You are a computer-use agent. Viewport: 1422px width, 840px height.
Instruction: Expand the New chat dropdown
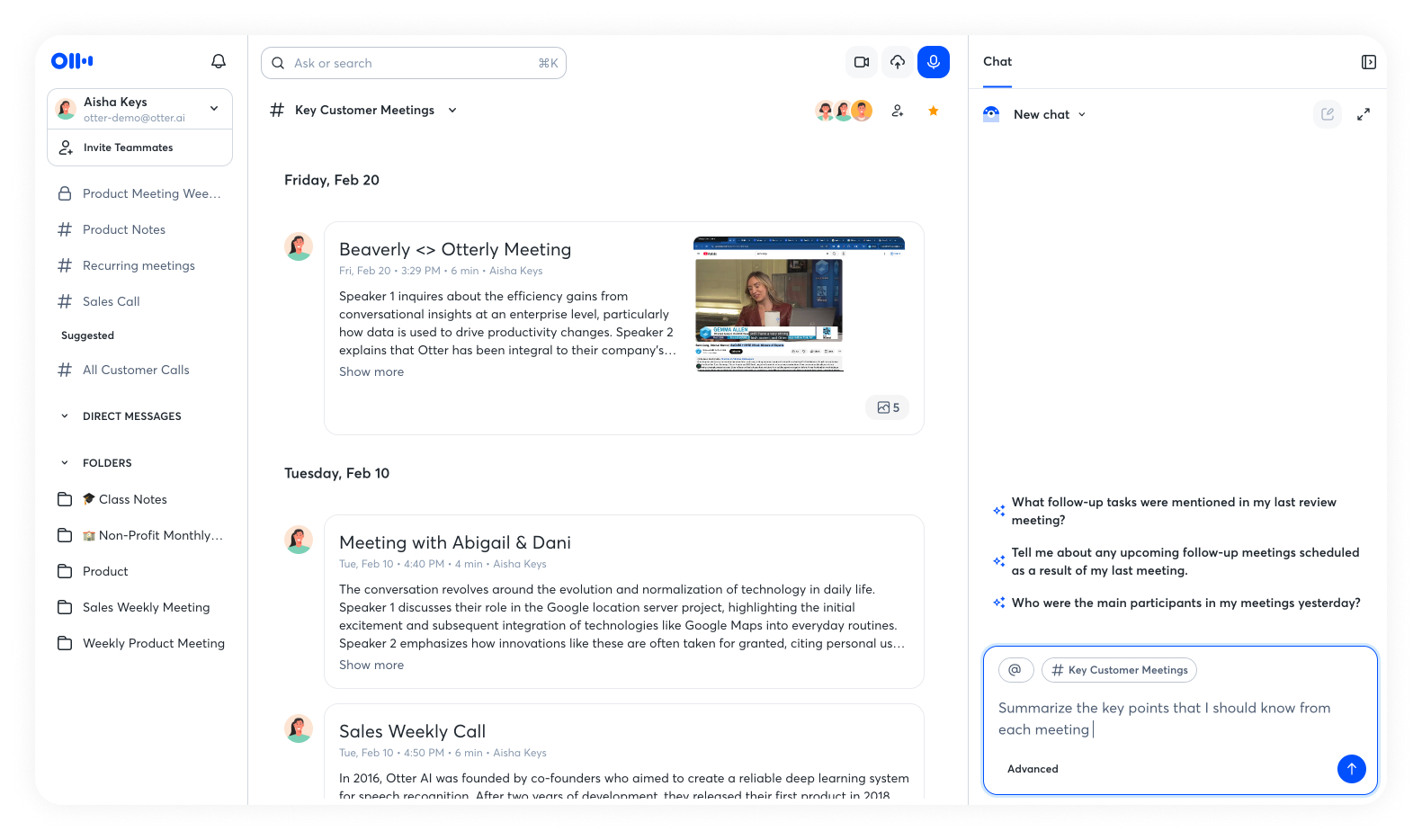[x=1082, y=115]
